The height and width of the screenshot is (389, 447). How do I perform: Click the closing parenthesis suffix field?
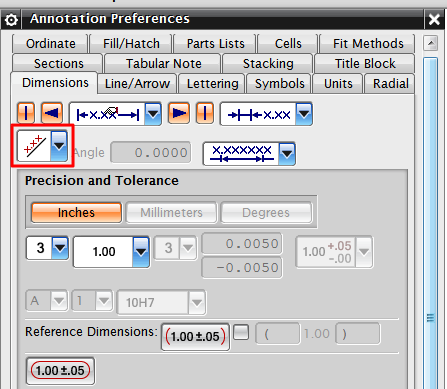coord(357,333)
